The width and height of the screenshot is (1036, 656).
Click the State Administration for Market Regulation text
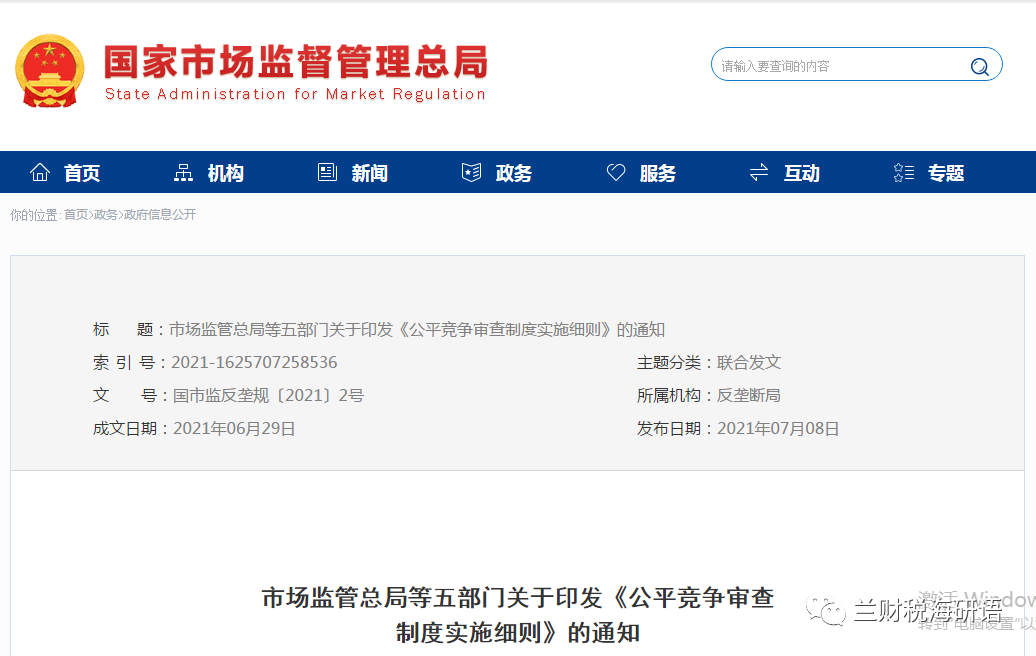point(295,94)
